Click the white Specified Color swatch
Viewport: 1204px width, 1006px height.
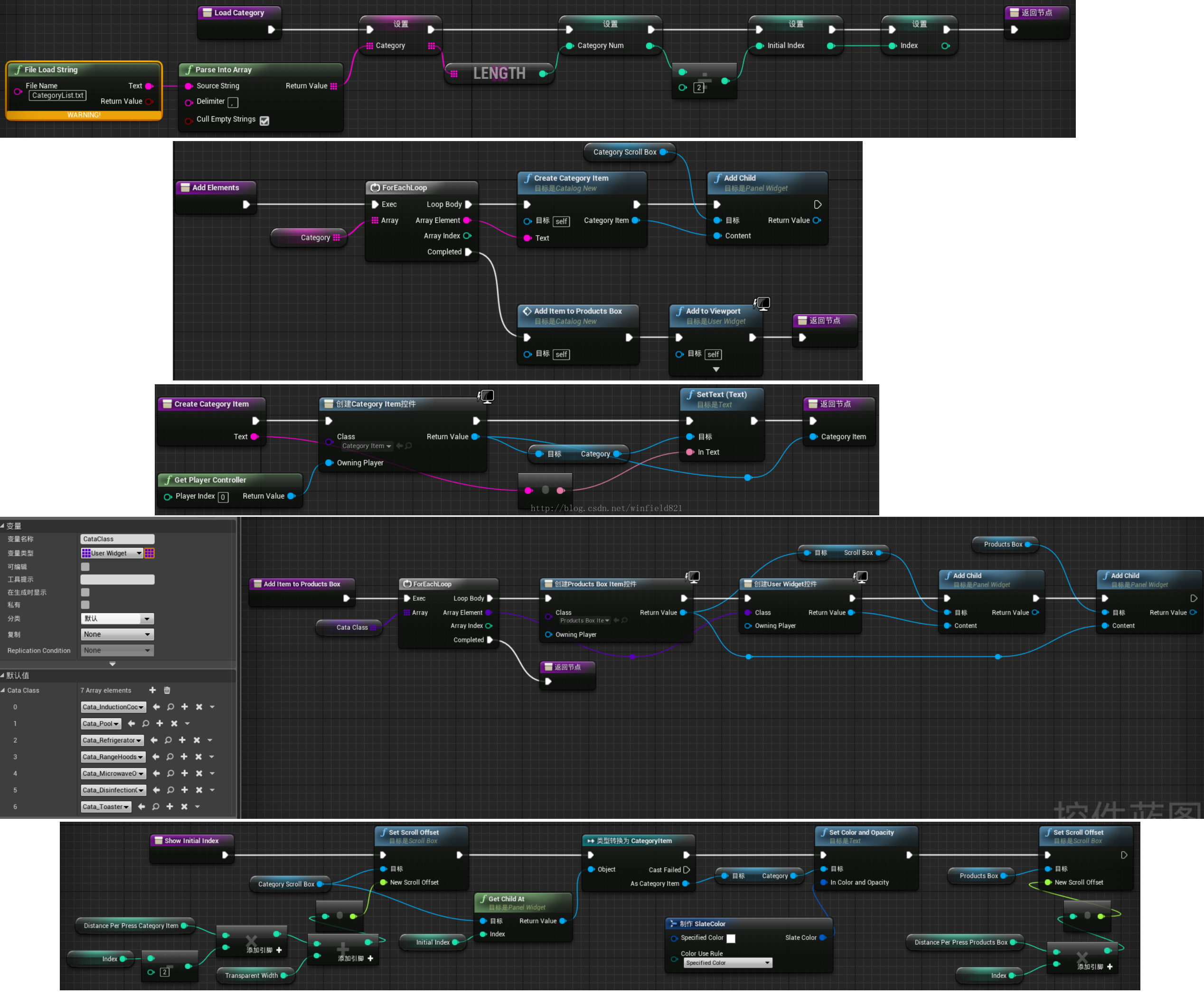(731, 939)
